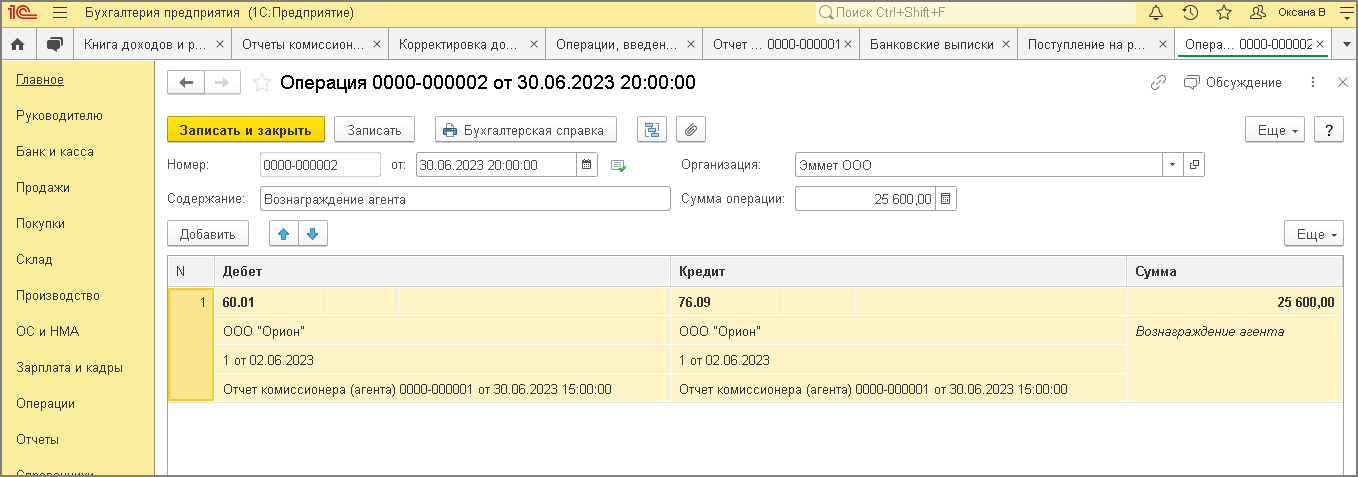This screenshot has height=477, width=1358.
Task: Open notifications bell icon
Action: [x=1156, y=13]
